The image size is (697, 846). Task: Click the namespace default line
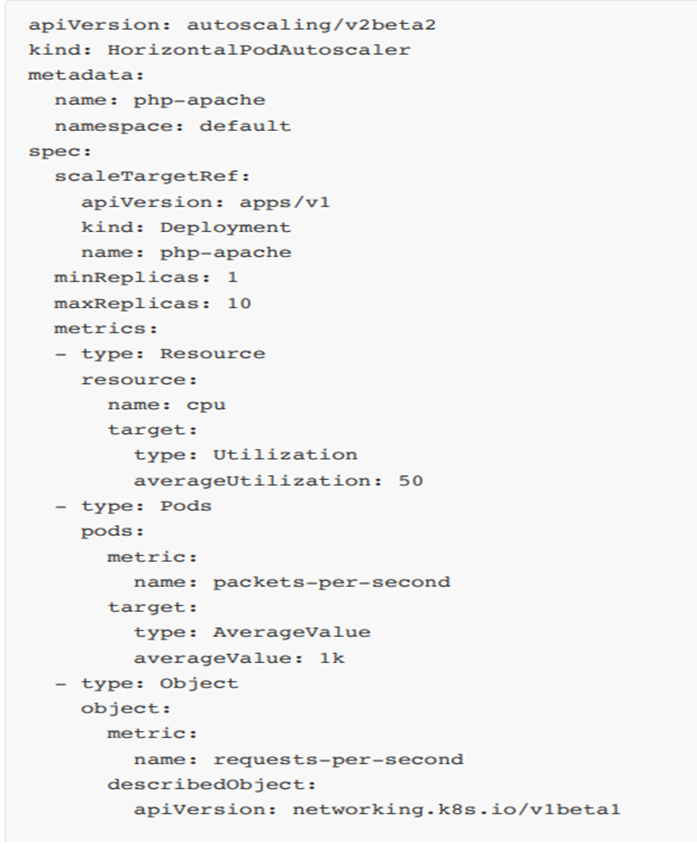(x=172, y=126)
